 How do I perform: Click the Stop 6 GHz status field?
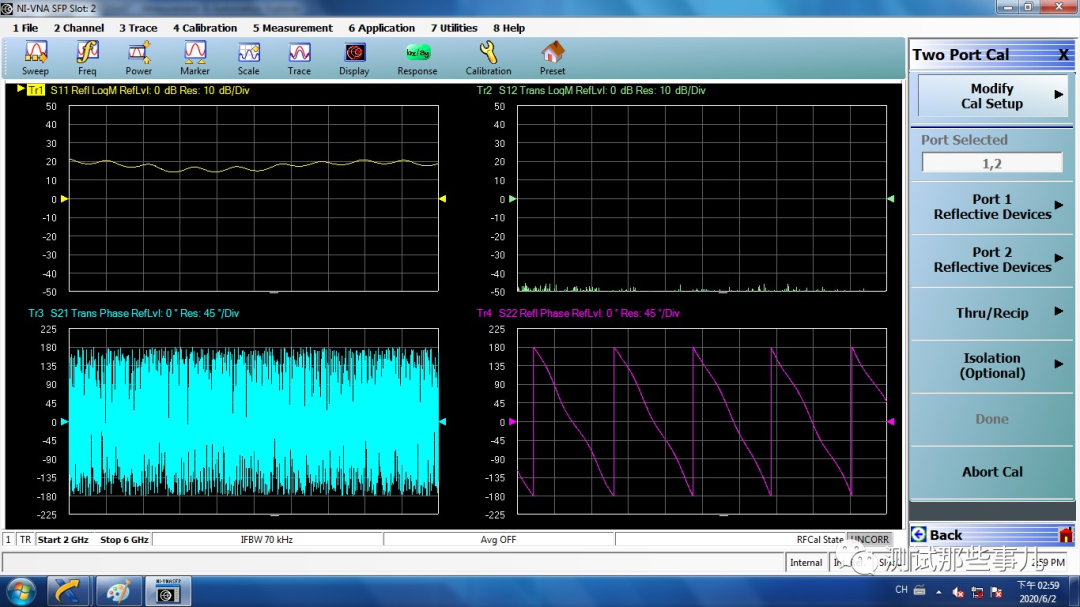click(x=124, y=539)
